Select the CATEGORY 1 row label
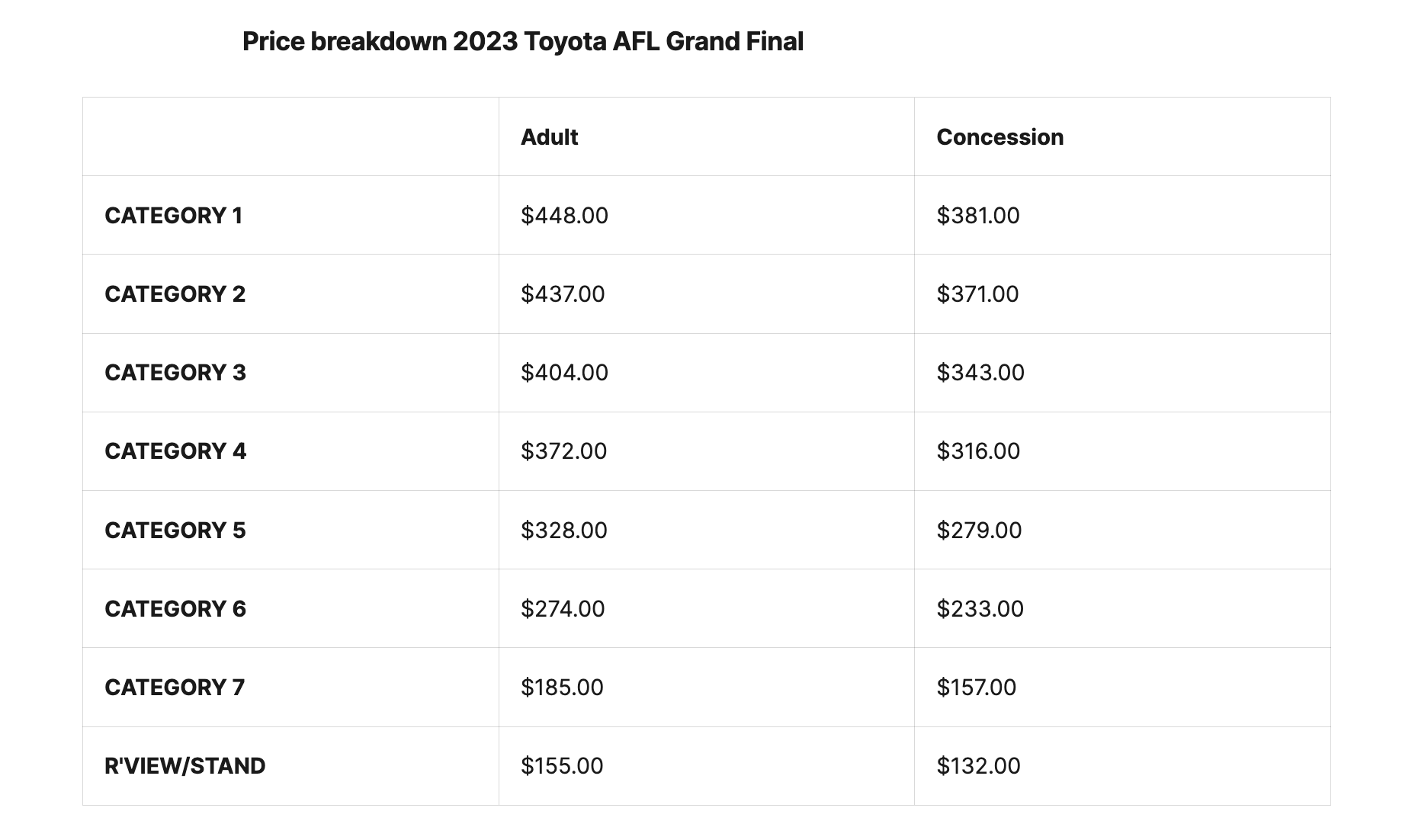1415x840 pixels. coord(173,216)
